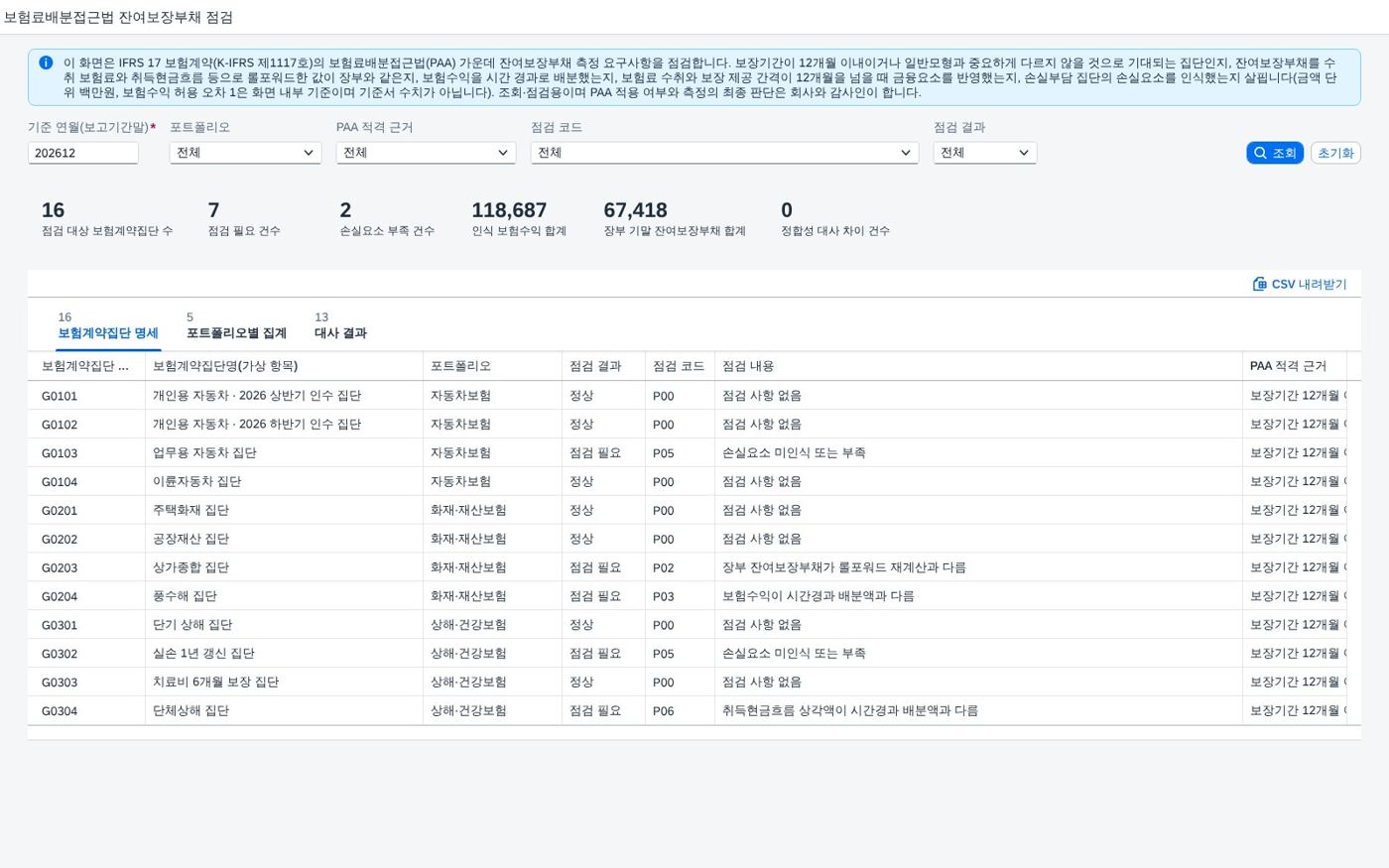Image resolution: width=1389 pixels, height=868 pixels.
Task: Click the 조회 search button
Action: click(x=1274, y=153)
